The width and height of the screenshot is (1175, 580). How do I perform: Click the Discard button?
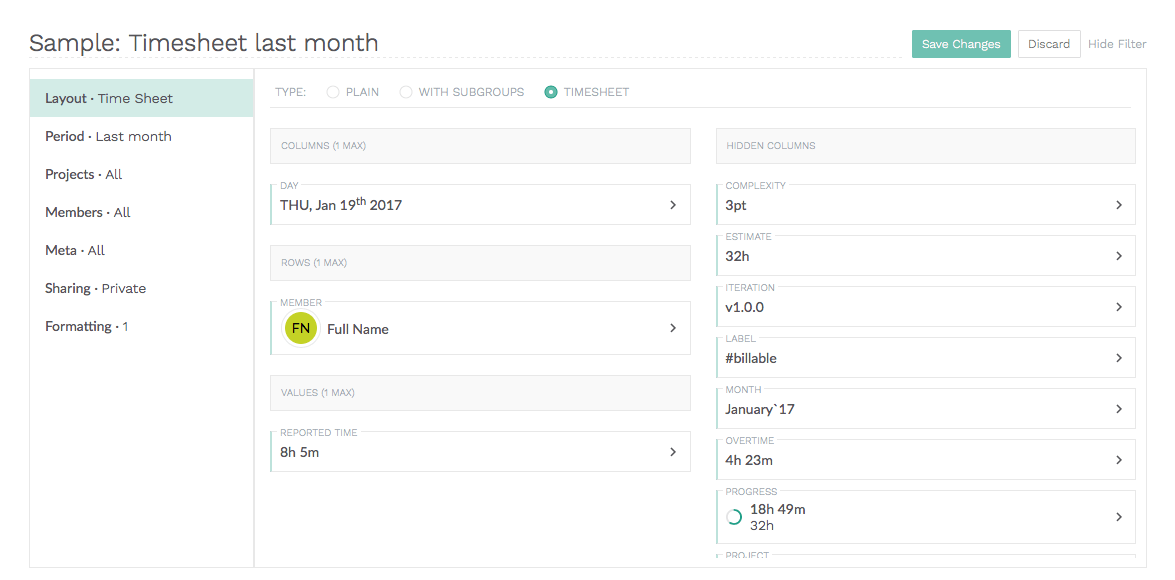pyautogui.click(x=1048, y=44)
